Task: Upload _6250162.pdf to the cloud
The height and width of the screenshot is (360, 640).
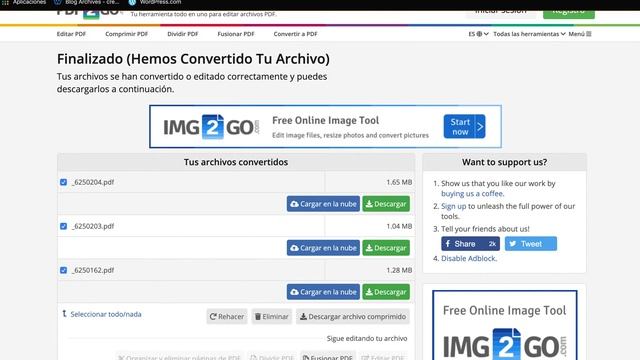Action: tap(323, 292)
